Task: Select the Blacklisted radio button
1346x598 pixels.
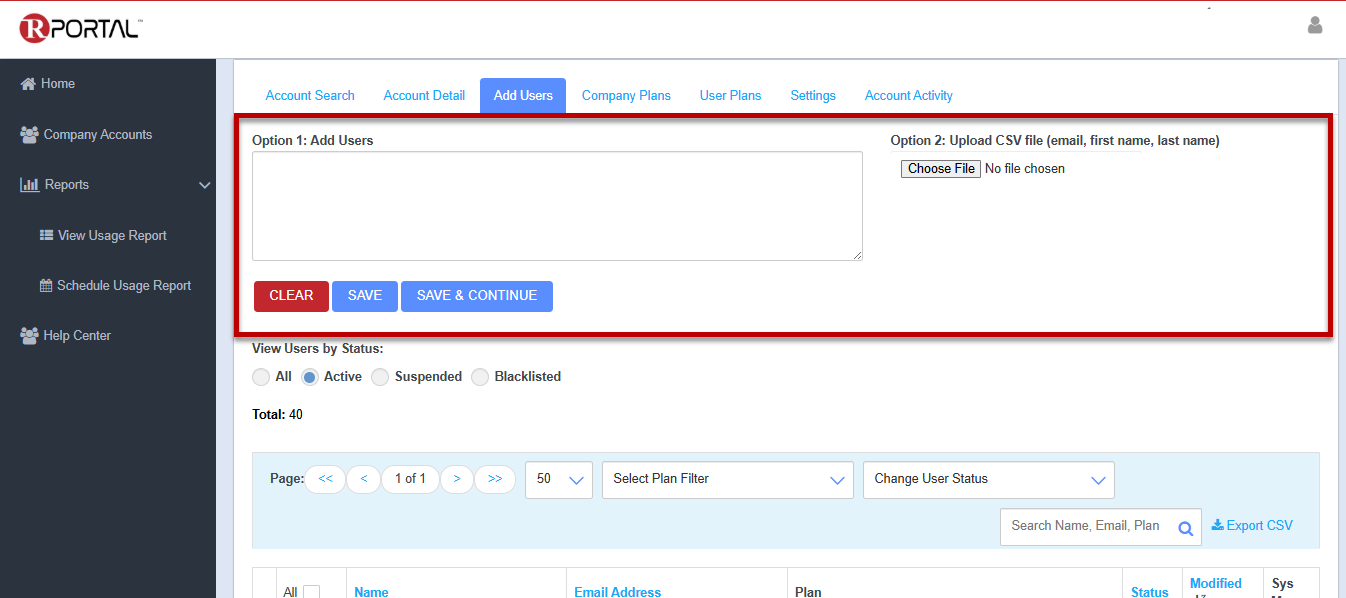Action: 480,377
